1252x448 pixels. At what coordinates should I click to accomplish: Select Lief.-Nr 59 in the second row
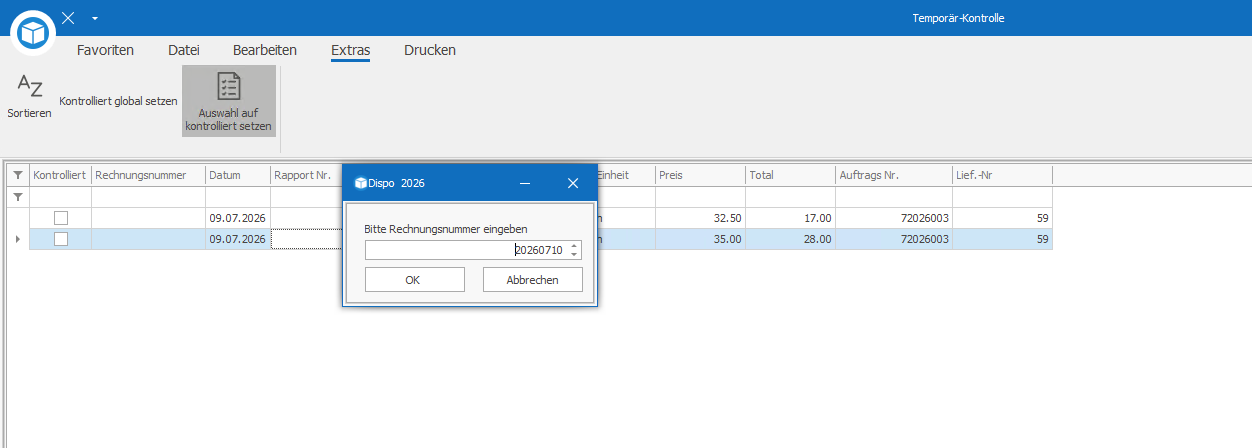(x=1002, y=239)
